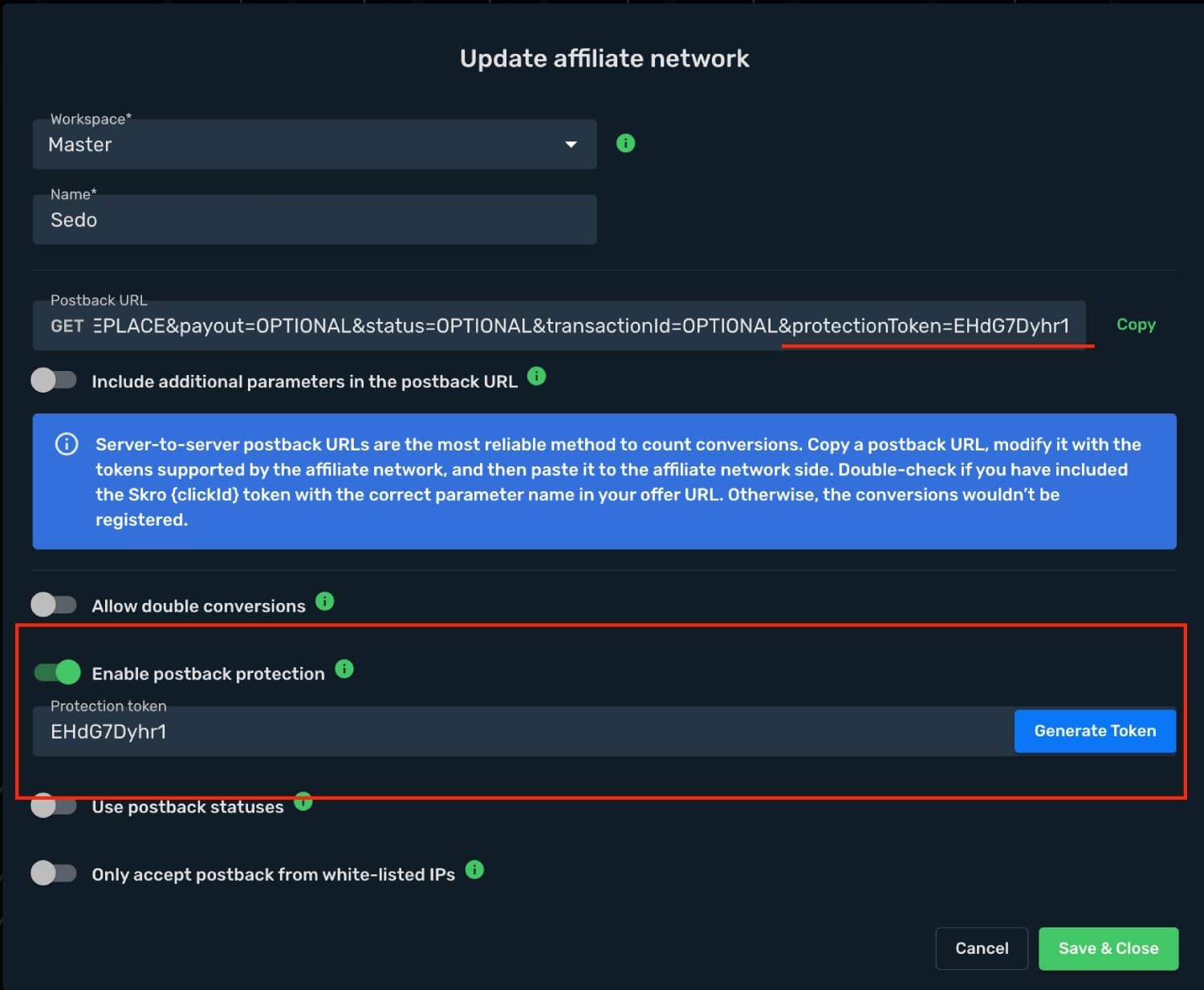Save & Close the affiliate network
The image size is (1204, 990).
pyautogui.click(x=1108, y=948)
